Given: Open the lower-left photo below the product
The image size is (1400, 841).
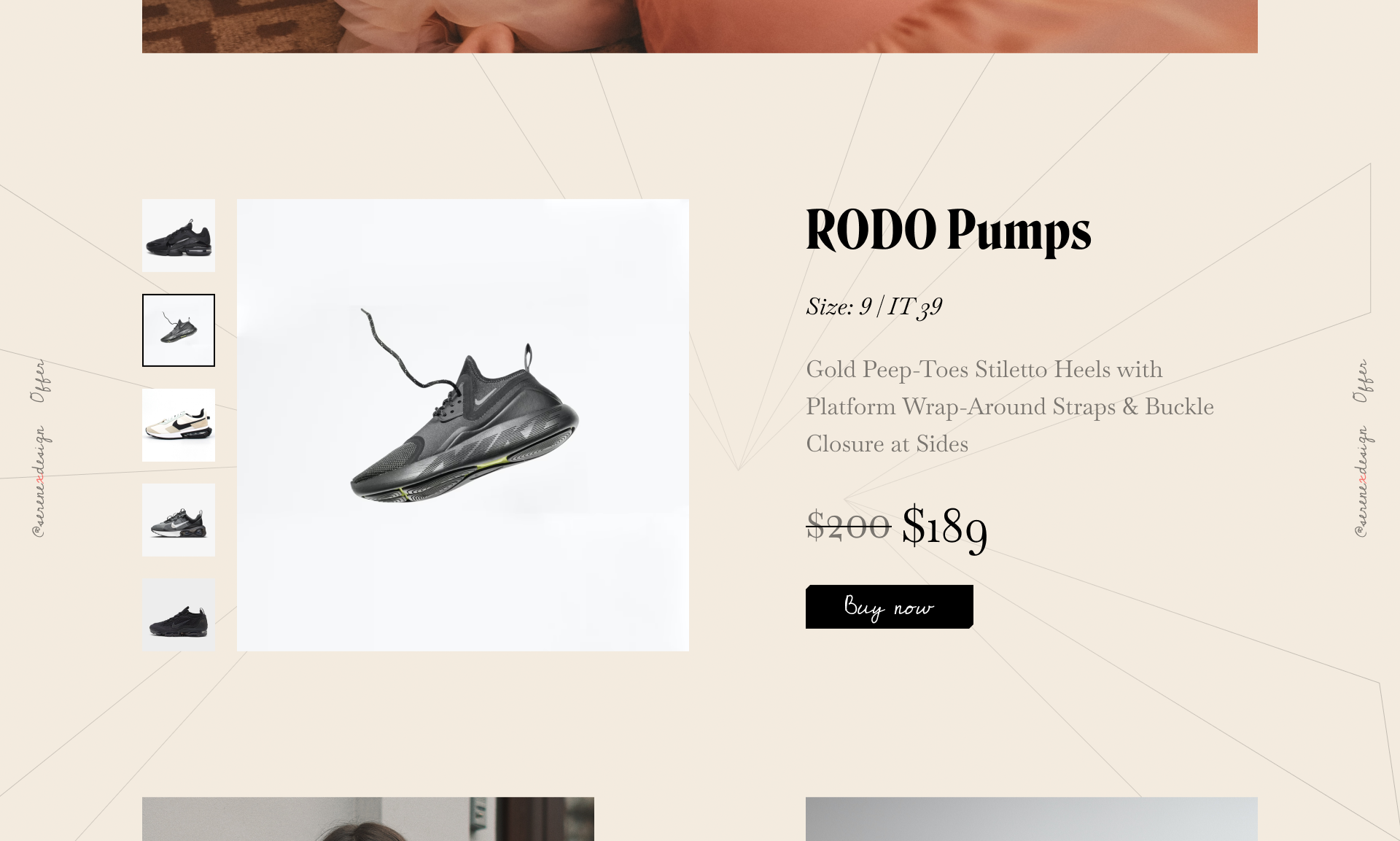Looking at the screenshot, I should (x=368, y=819).
